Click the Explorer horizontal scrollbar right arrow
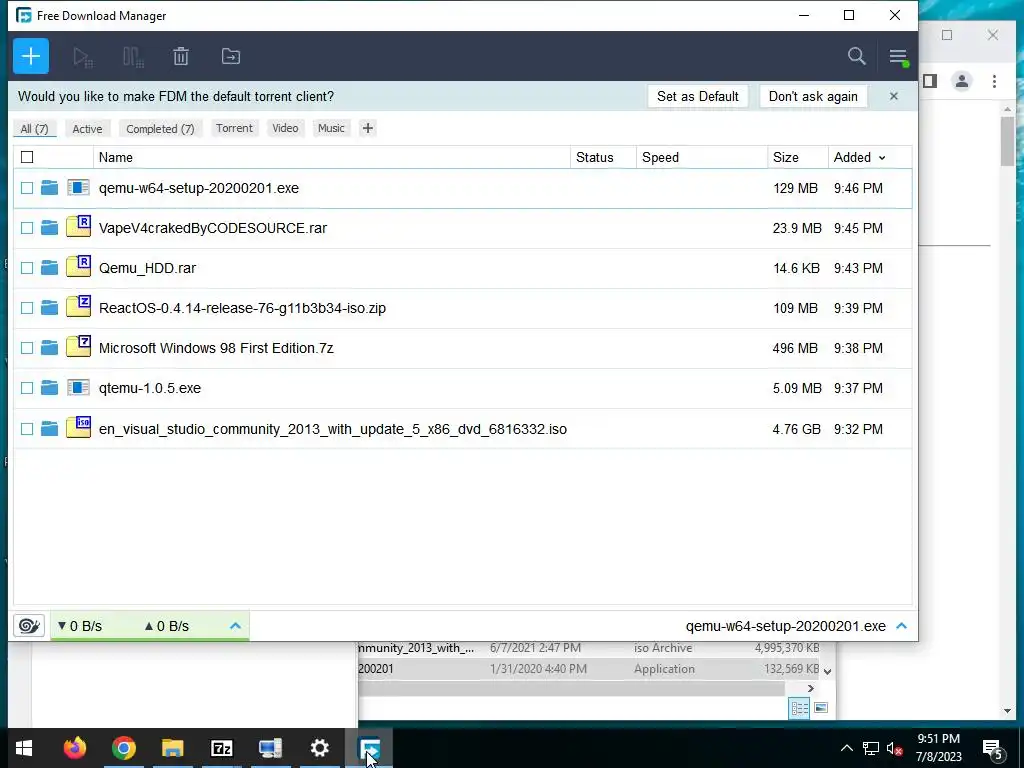Viewport: 1024px width, 768px height. pyautogui.click(x=810, y=688)
